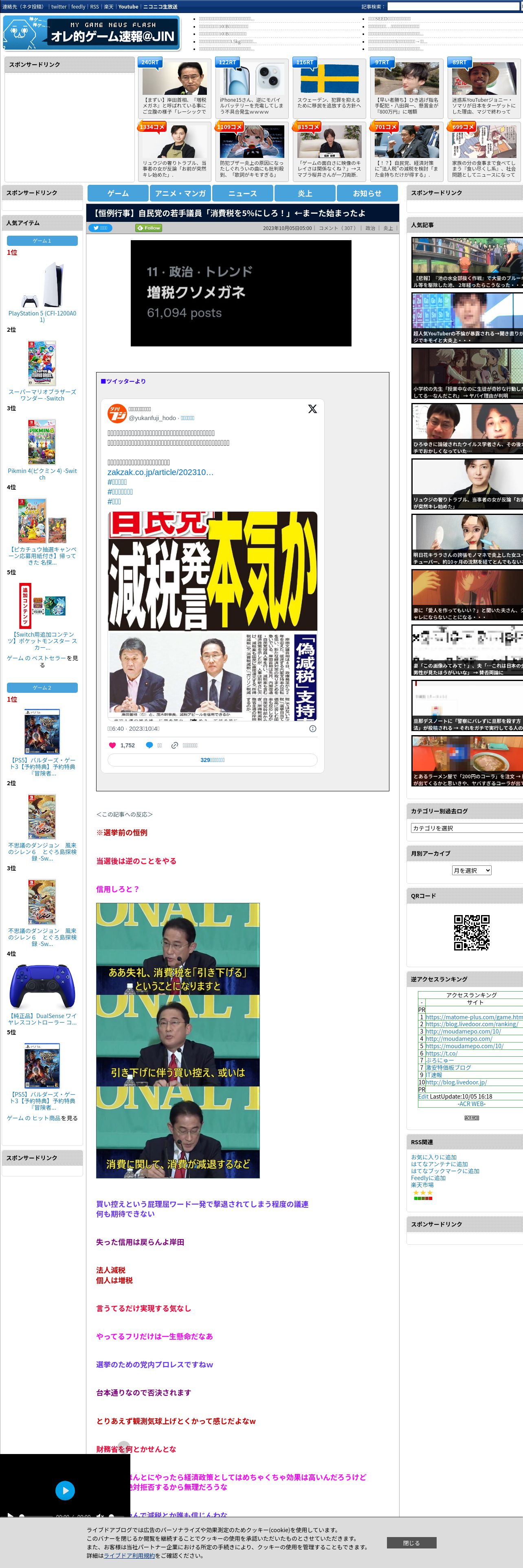Click the Youtube link in the top bar

[128, 7]
